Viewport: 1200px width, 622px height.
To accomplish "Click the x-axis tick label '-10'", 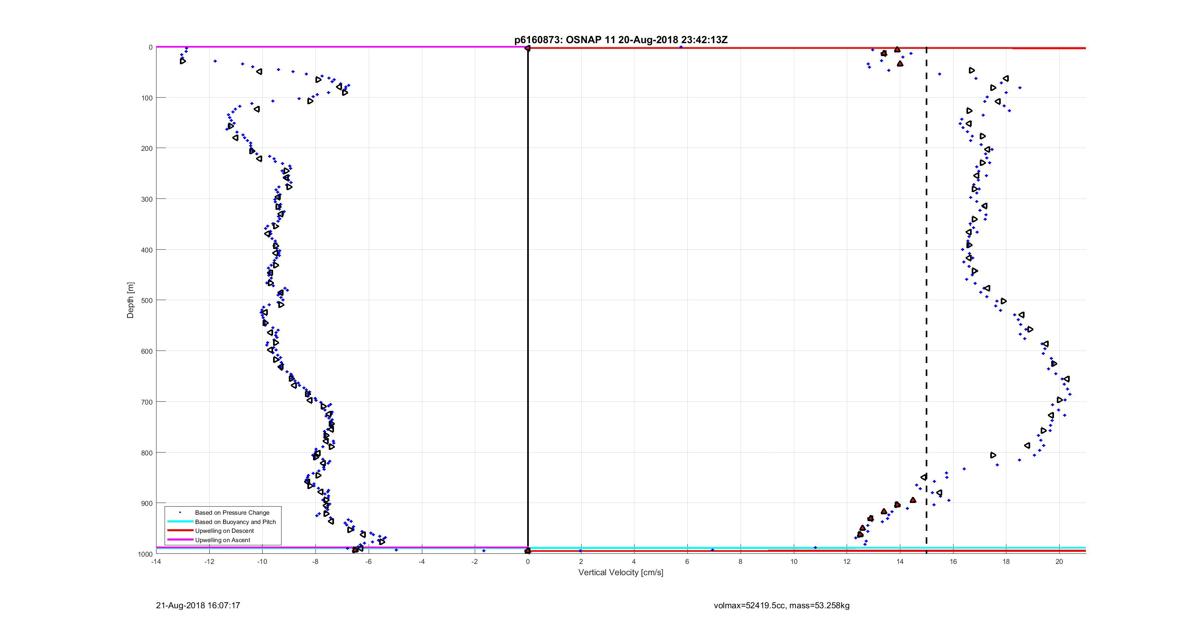I will pos(262,561).
